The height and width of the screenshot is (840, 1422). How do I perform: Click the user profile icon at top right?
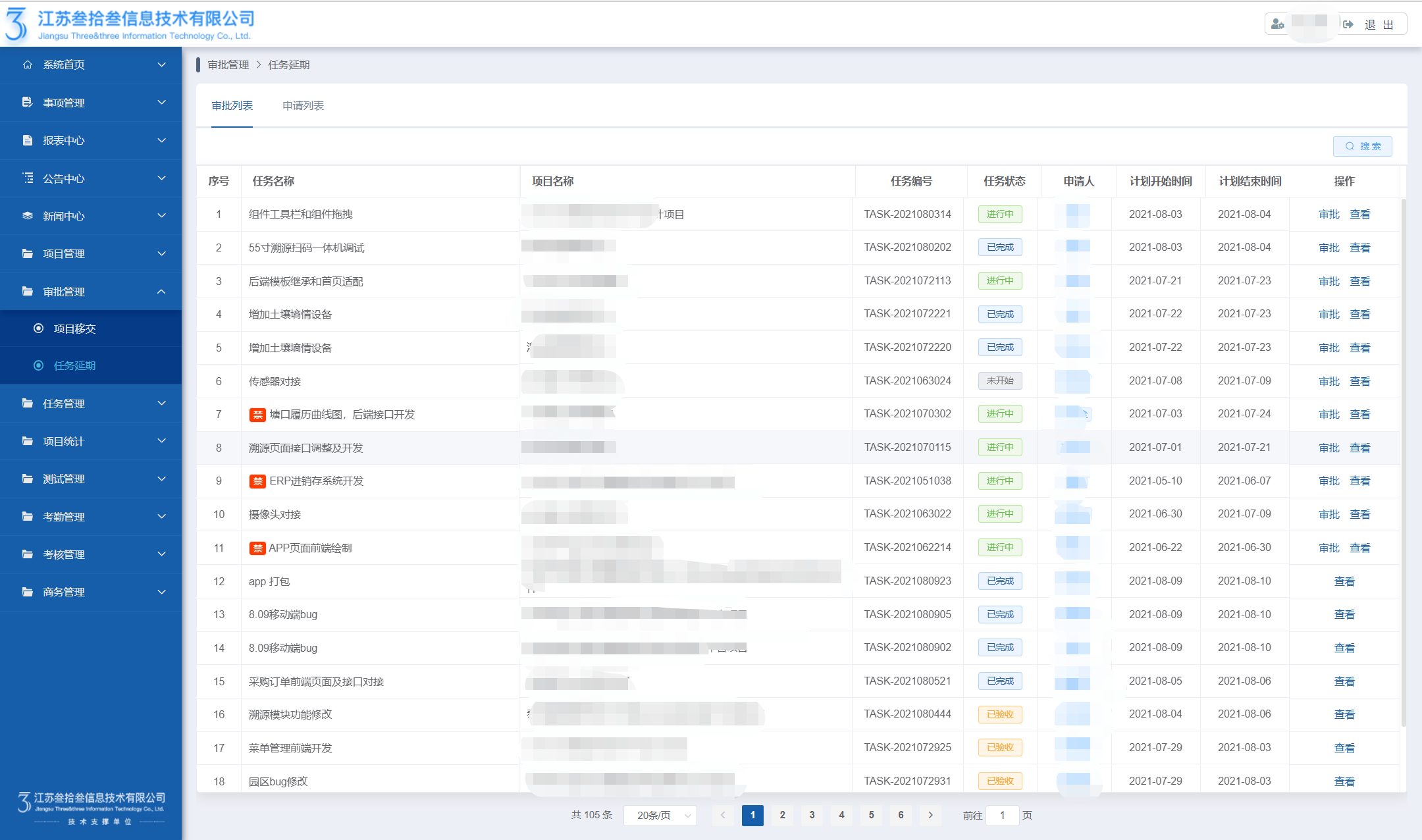pyautogui.click(x=1278, y=24)
